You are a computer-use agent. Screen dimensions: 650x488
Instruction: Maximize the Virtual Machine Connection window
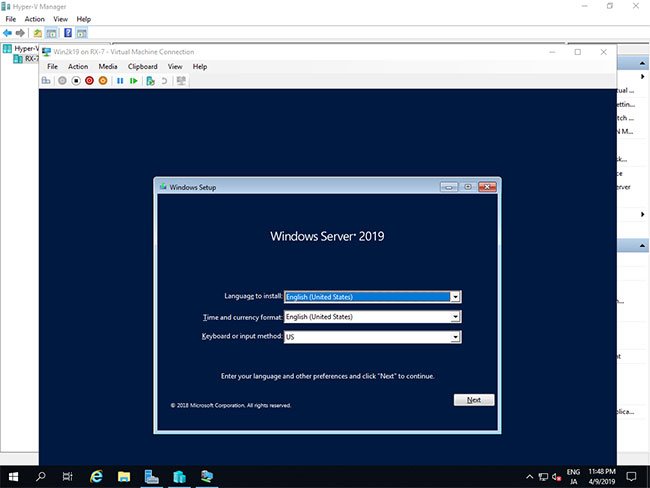[x=577, y=52]
